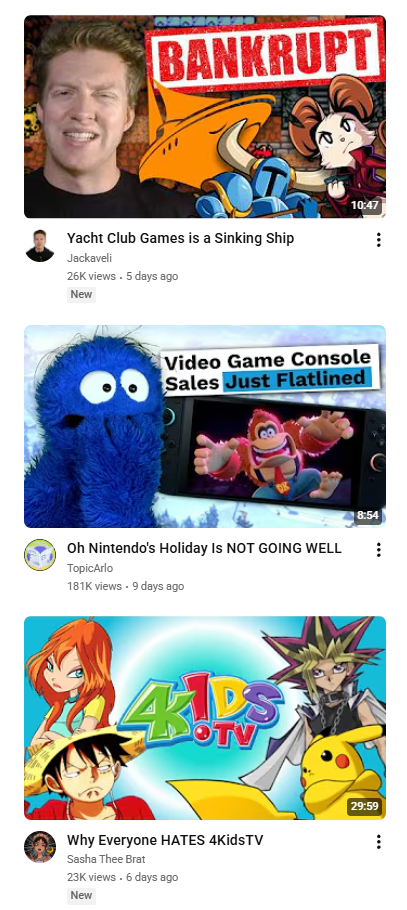
Task: Visit the TopicArlo channel name link
Action: (90, 568)
